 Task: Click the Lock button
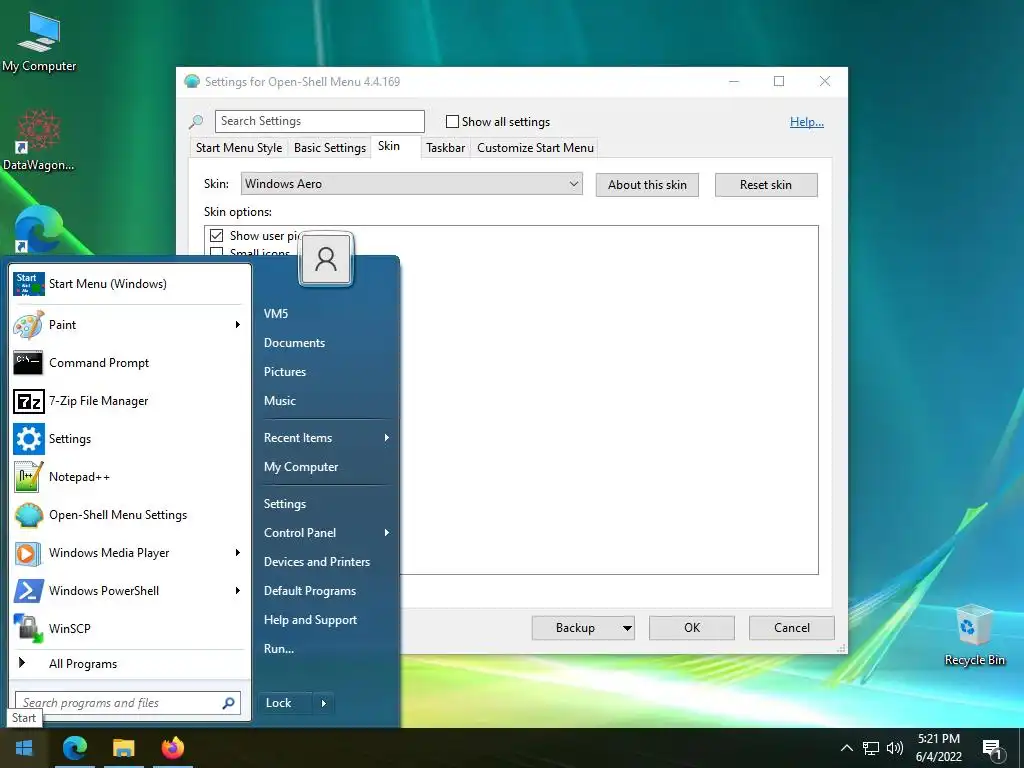coord(285,703)
